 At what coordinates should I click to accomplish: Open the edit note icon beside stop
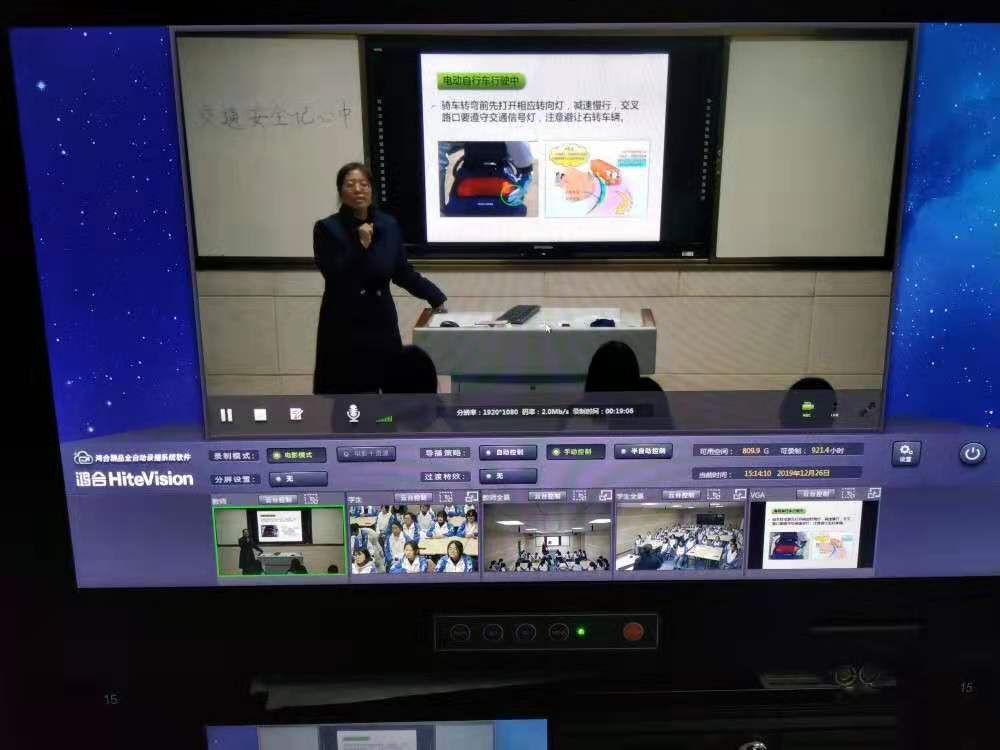pyautogui.click(x=296, y=414)
